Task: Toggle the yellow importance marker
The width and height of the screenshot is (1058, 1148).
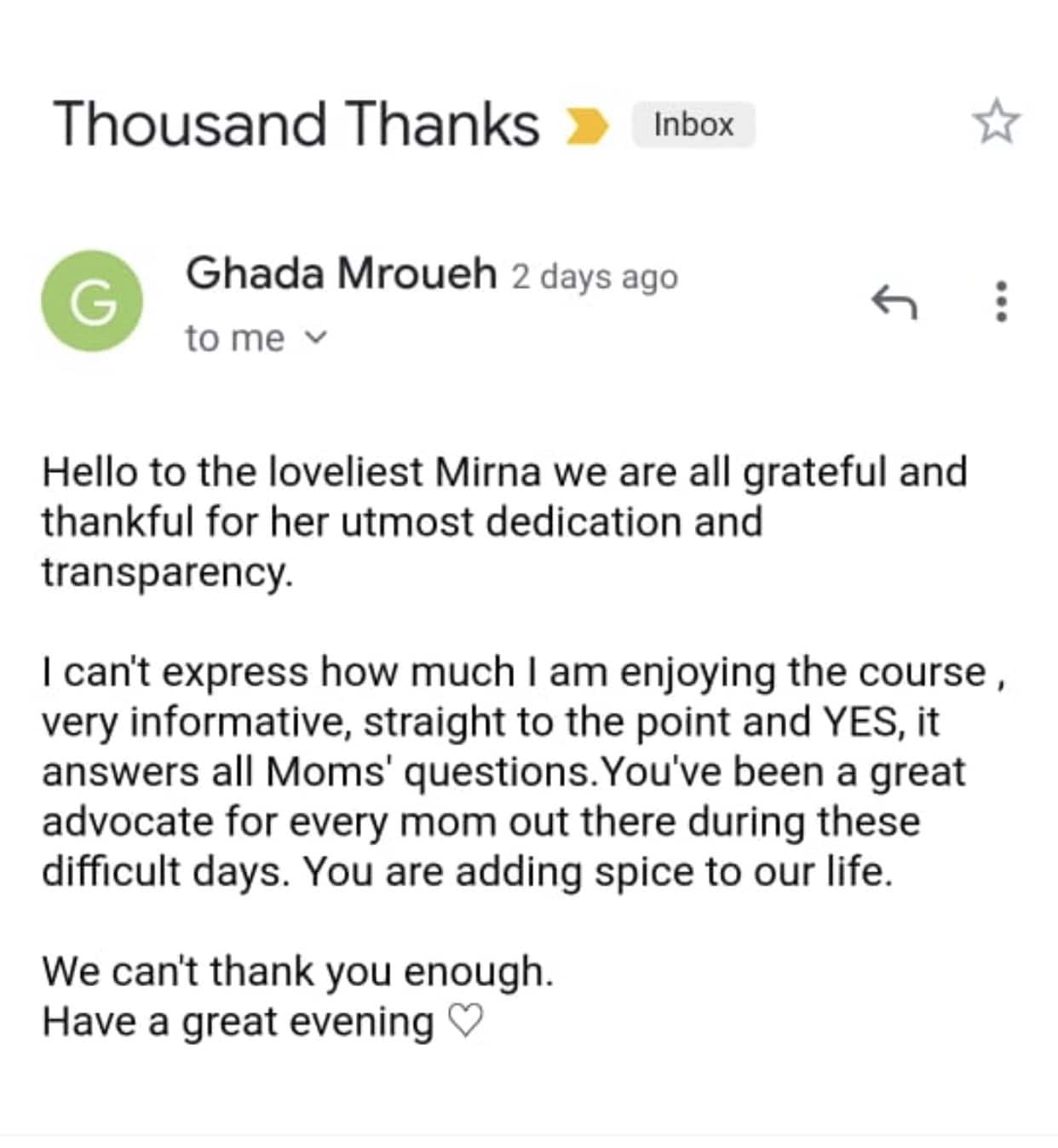Action: click(587, 126)
